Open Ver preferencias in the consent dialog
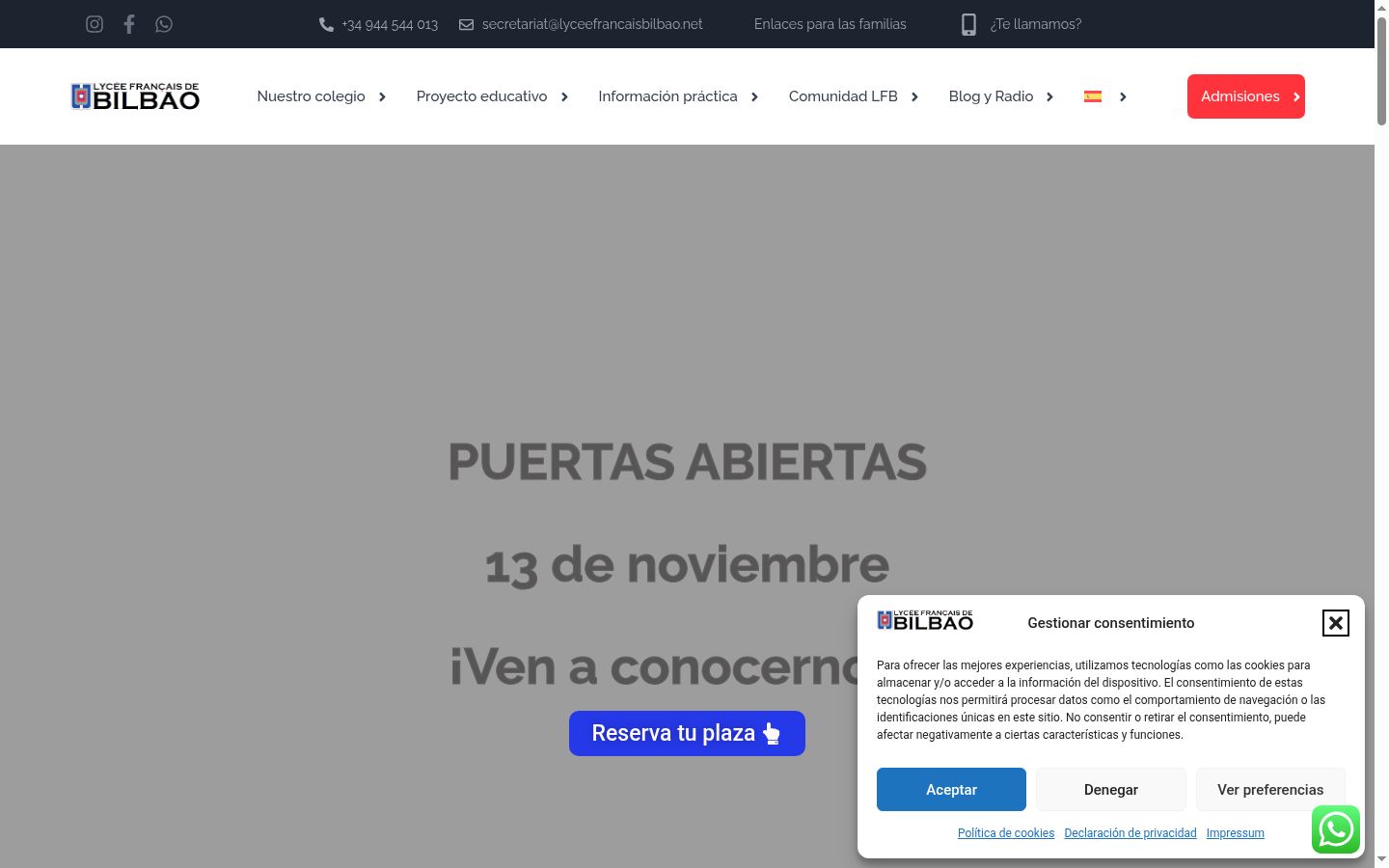Screen dimensions: 1389x868 (1270, 789)
